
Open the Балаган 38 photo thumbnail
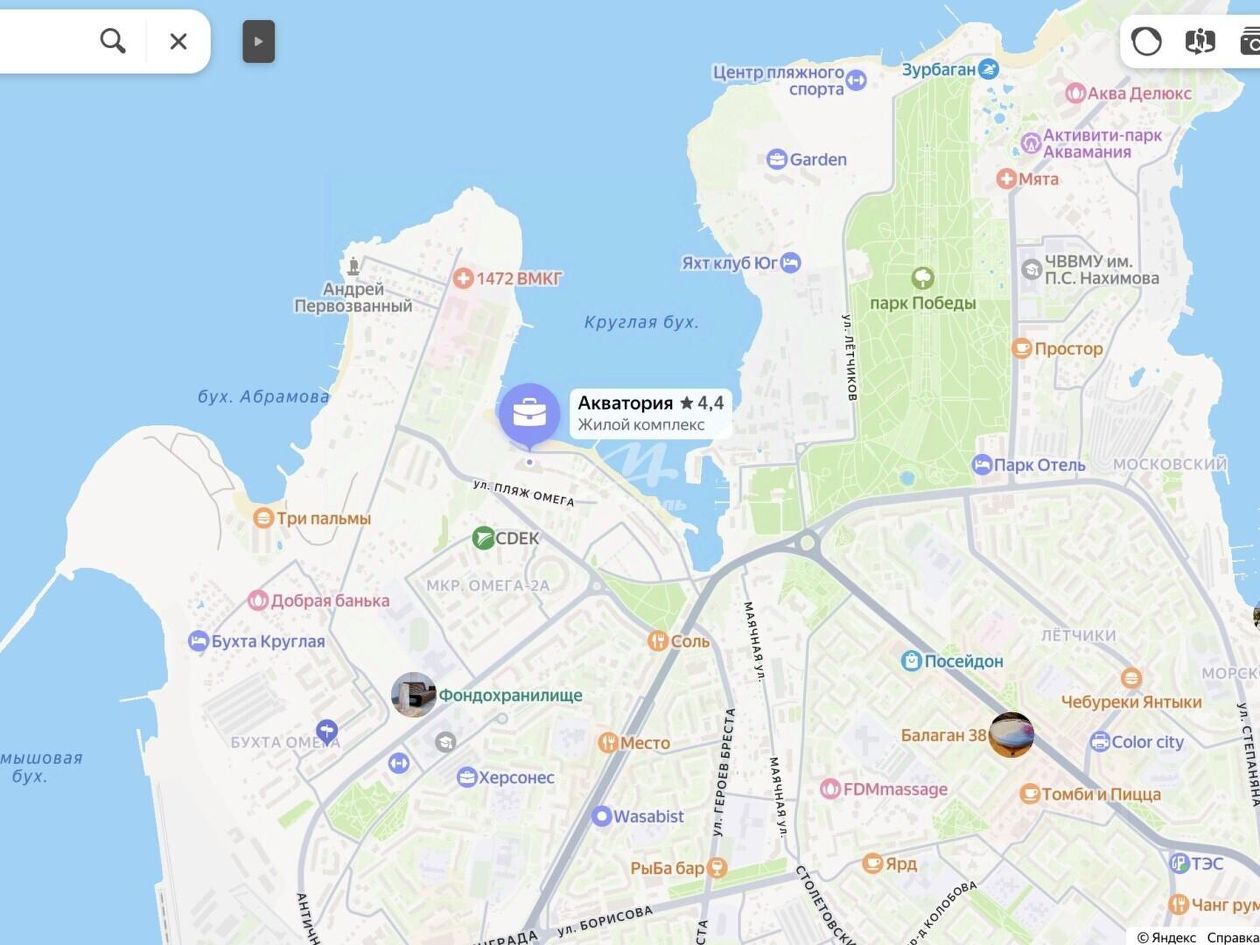click(x=1011, y=735)
